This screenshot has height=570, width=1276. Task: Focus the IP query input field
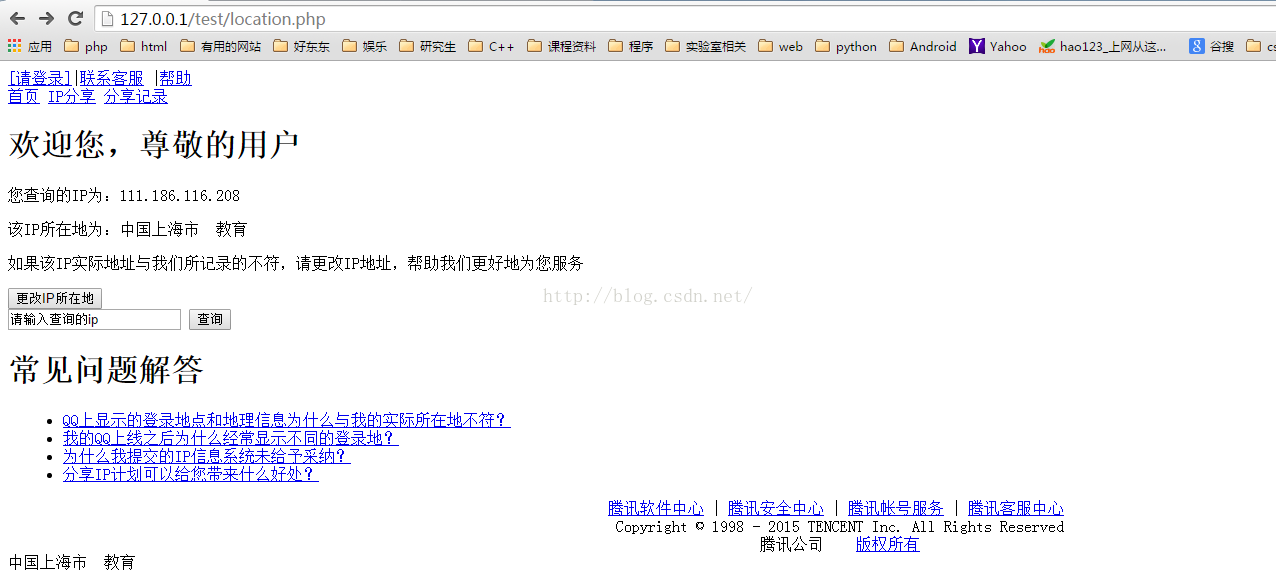pyautogui.click(x=94, y=319)
